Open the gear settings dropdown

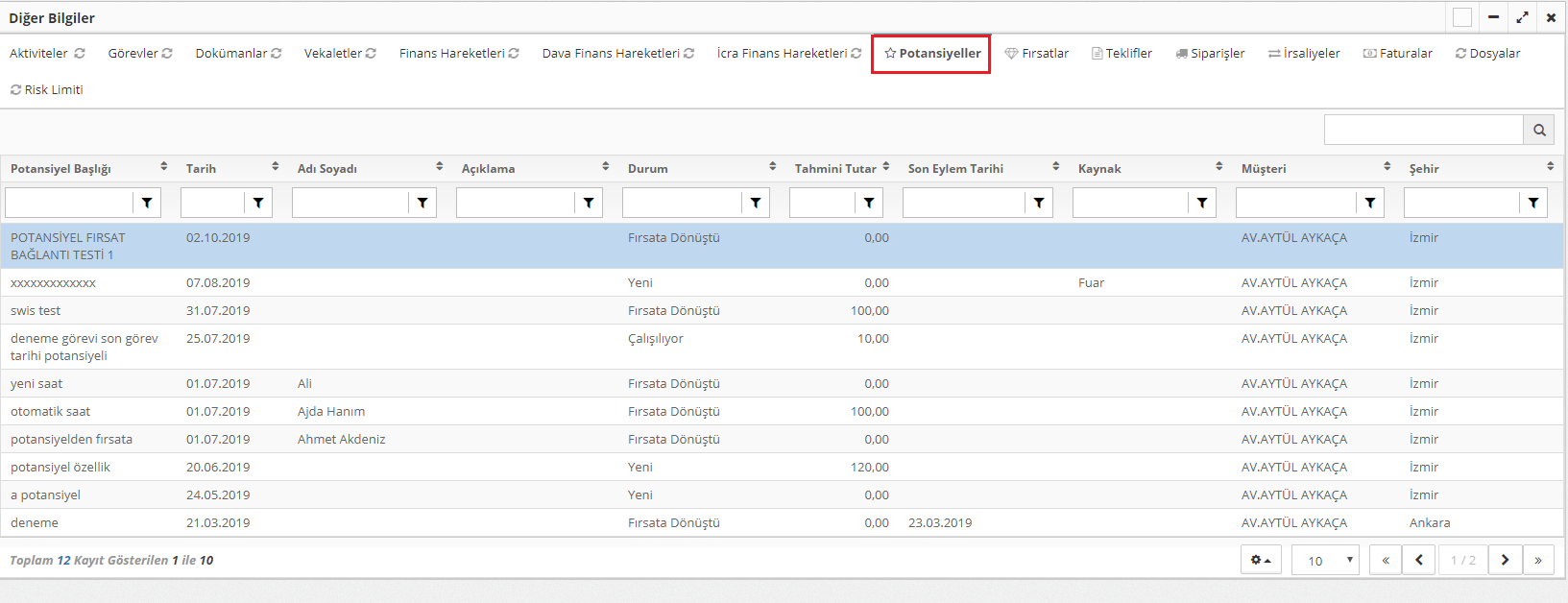(1261, 560)
